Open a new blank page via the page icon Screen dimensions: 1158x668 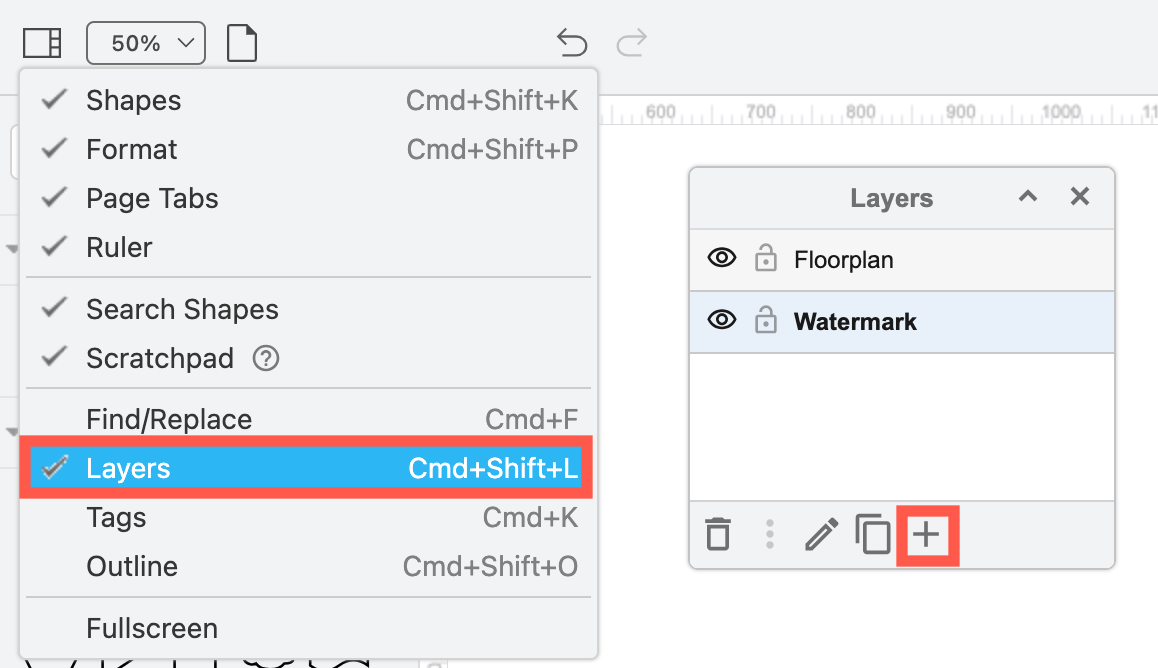click(242, 42)
